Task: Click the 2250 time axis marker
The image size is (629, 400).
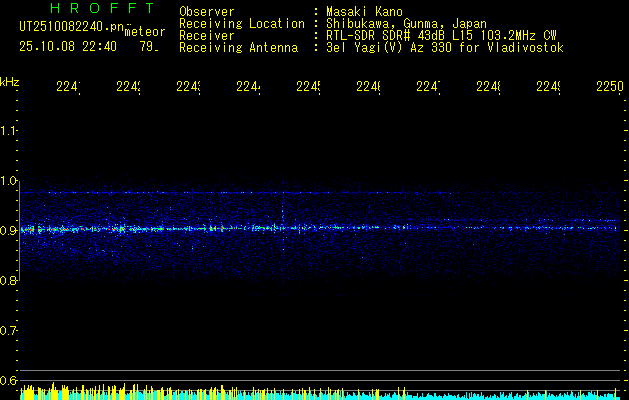Action: 610,87
